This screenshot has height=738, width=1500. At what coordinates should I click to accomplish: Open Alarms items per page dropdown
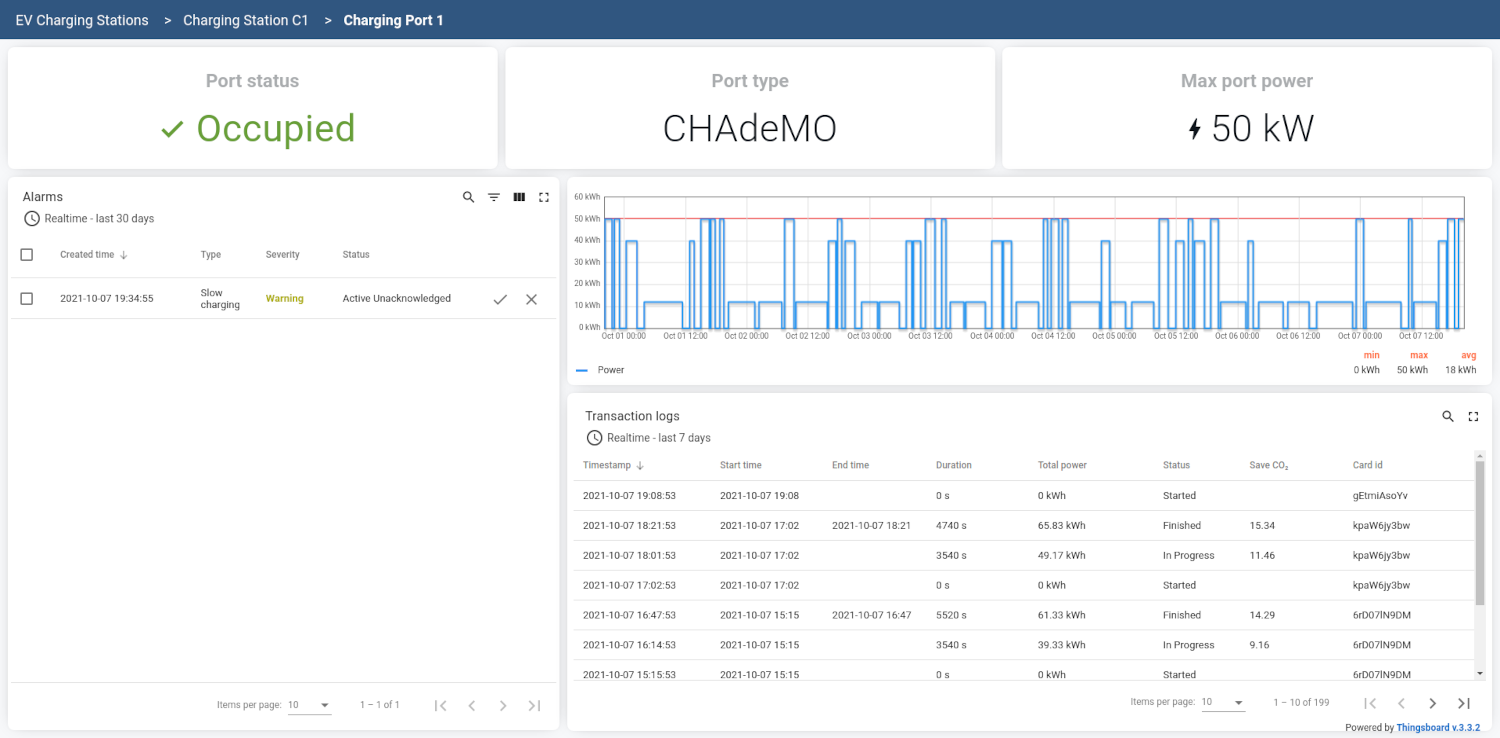click(309, 705)
